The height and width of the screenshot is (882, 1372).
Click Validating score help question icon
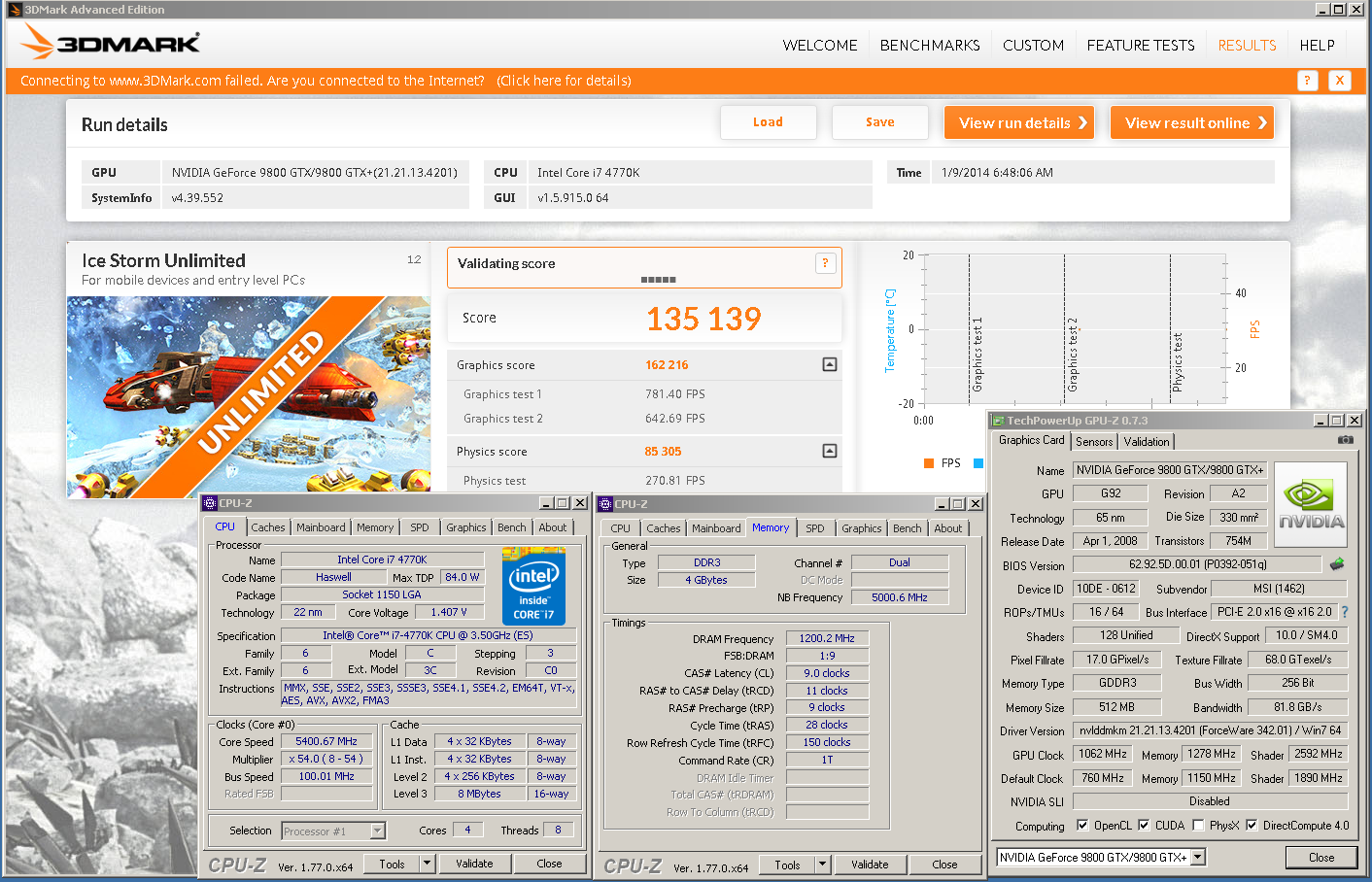pyautogui.click(x=825, y=263)
